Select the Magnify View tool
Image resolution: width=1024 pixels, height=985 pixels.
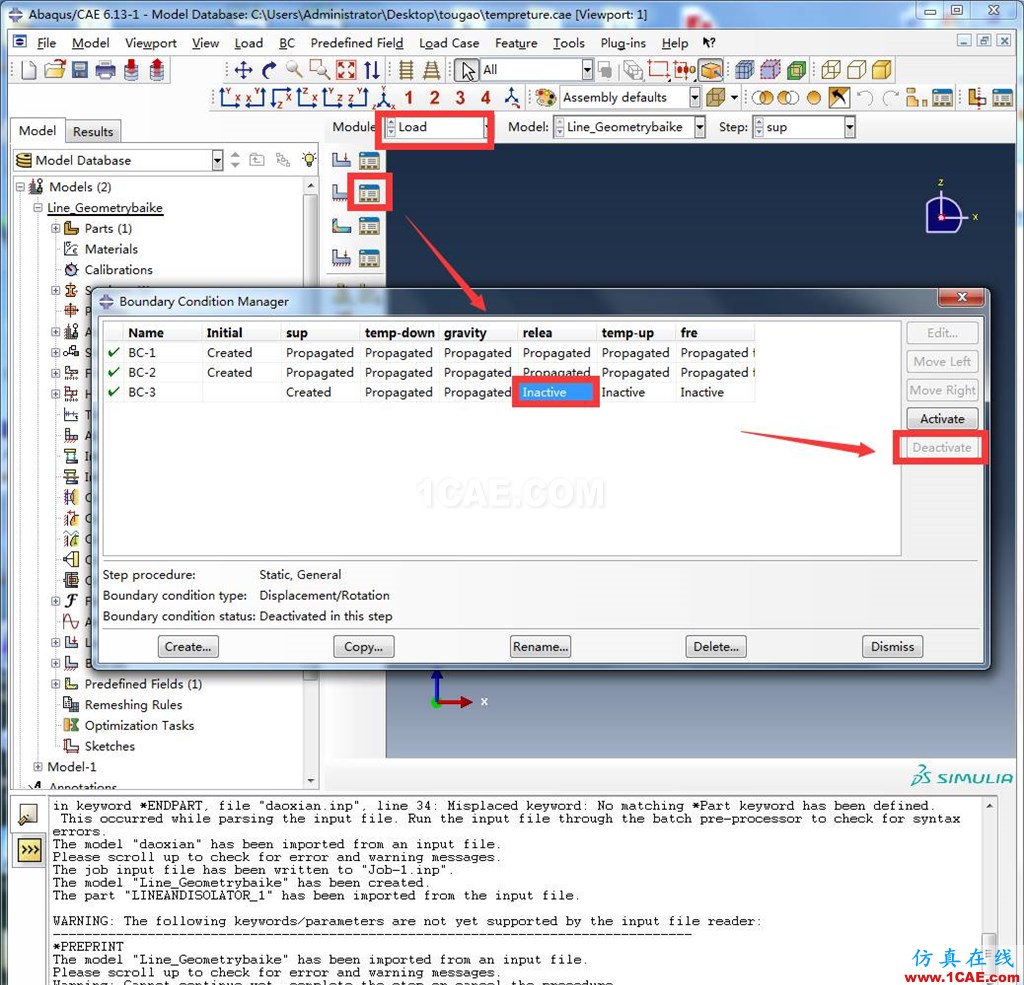tap(294, 69)
